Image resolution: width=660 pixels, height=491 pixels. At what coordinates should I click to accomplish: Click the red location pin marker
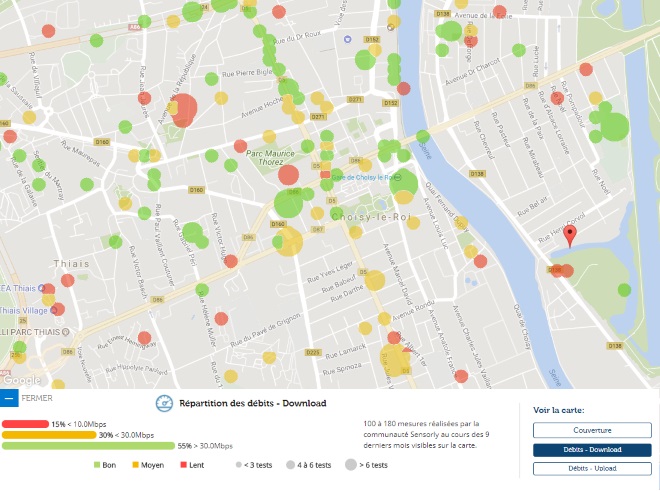(570, 236)
